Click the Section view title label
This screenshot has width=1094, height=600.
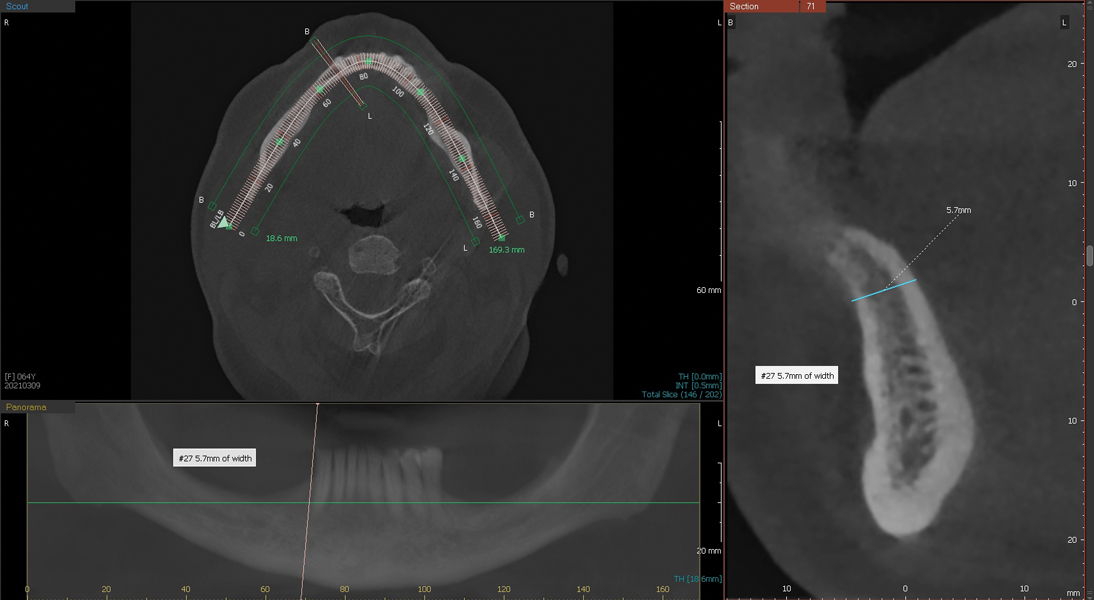[x=745, y=6]
